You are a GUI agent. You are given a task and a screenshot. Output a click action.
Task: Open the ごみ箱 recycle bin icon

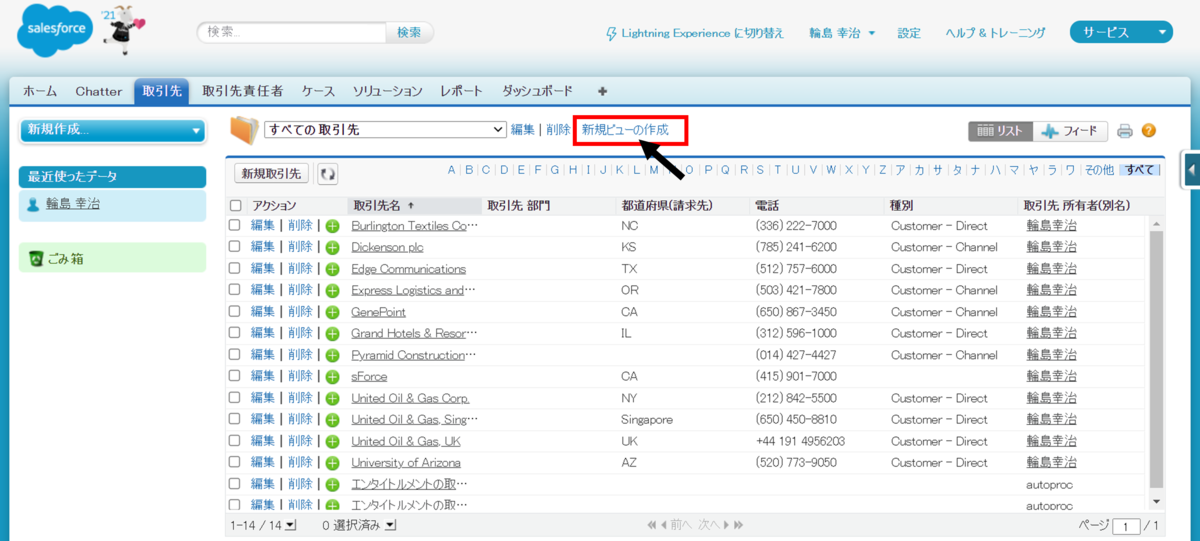coord(36,259)
